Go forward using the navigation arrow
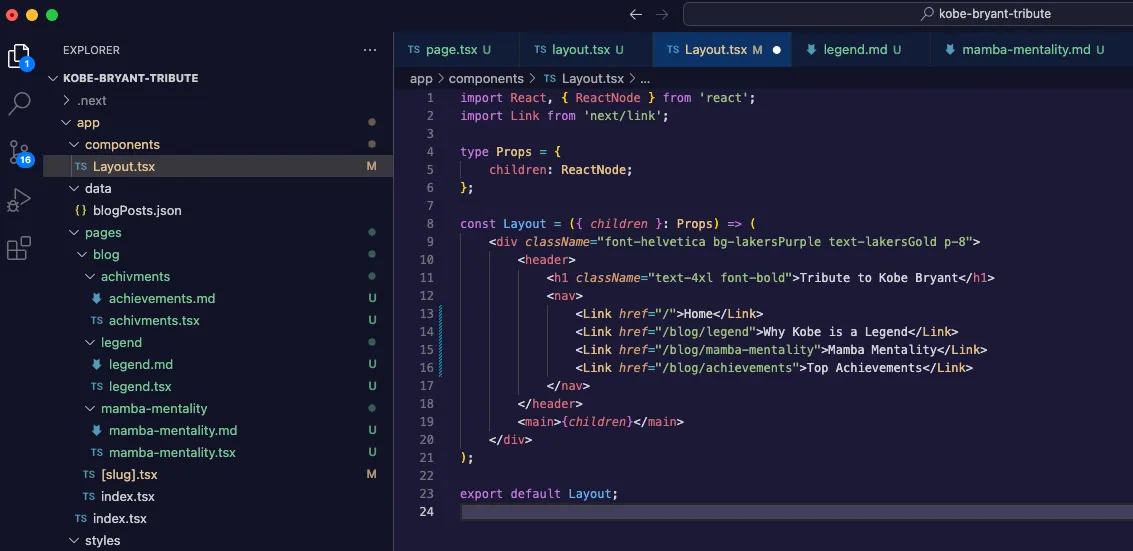The width and height of the screenshot is (1133, 551). (661, 14)
